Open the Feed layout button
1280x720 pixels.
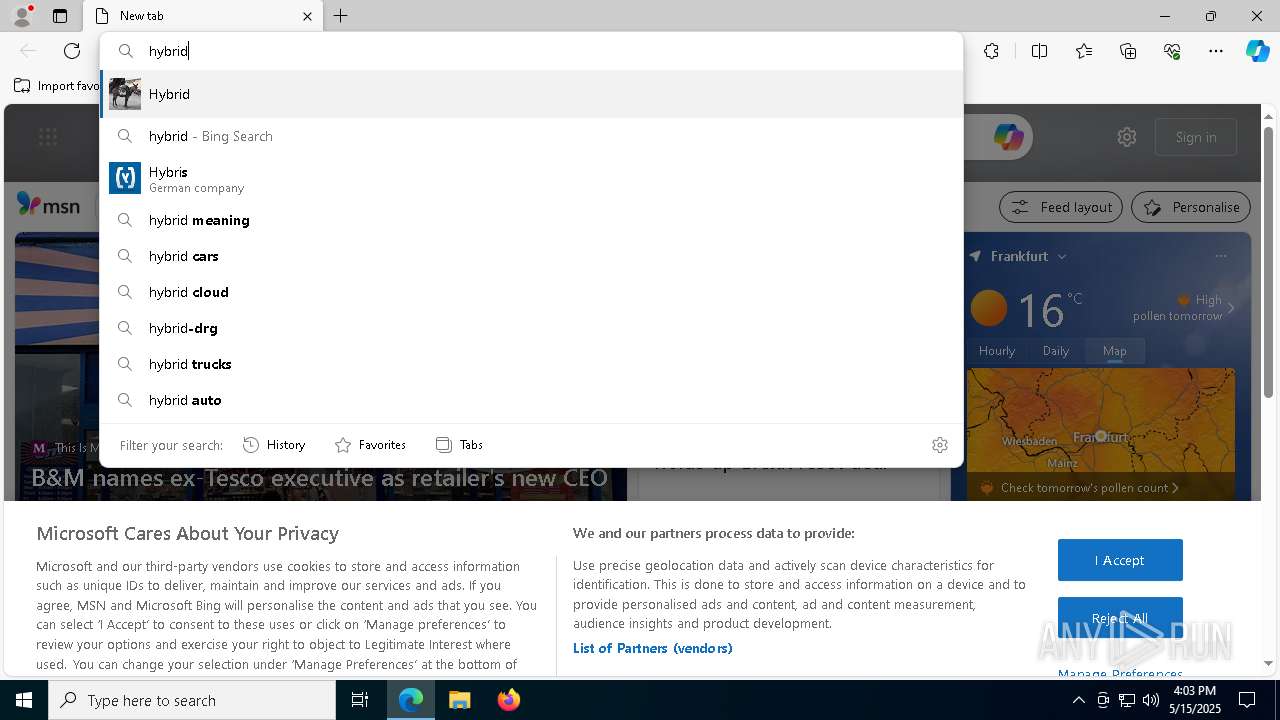coord(1061,207)
